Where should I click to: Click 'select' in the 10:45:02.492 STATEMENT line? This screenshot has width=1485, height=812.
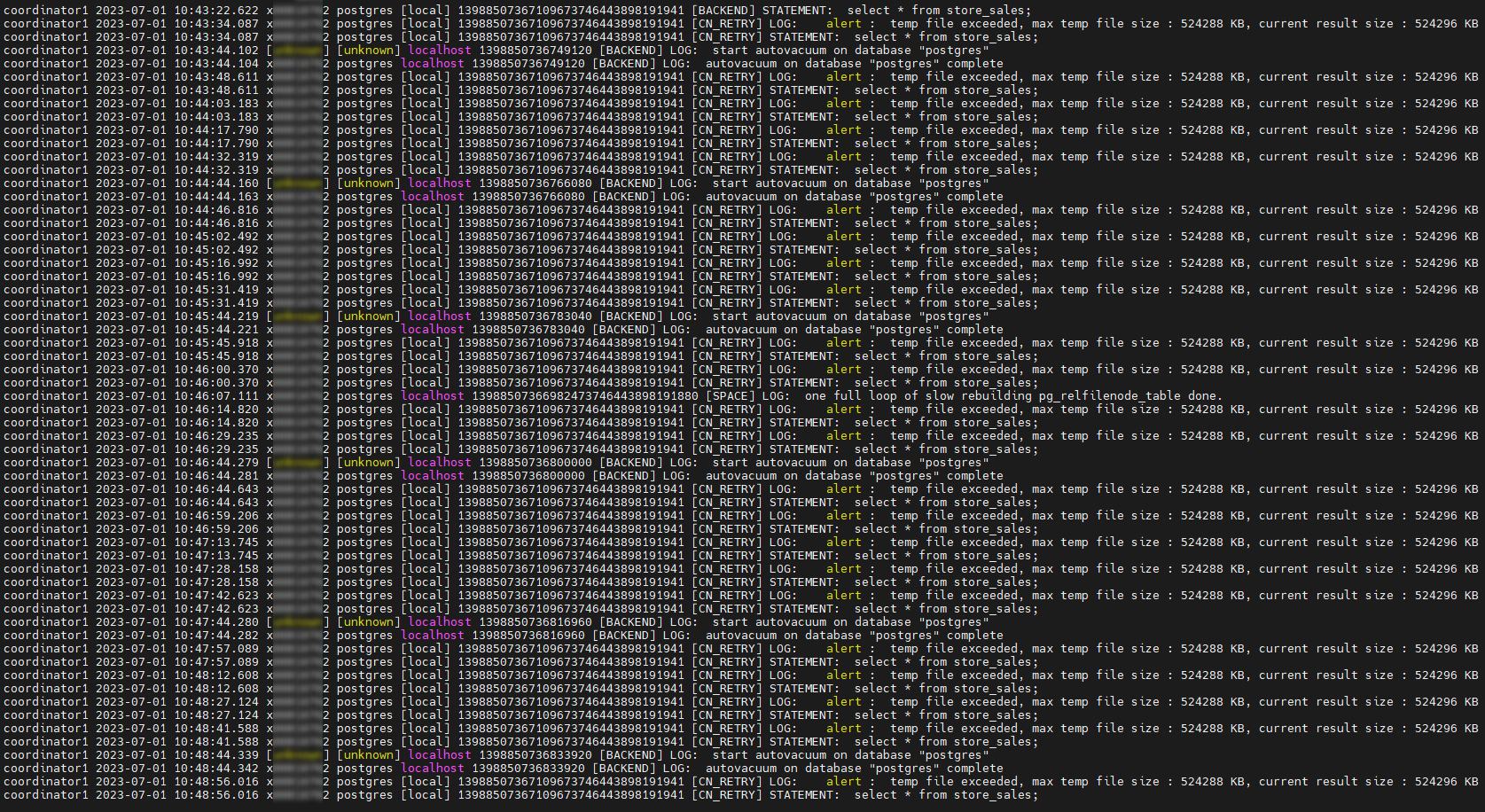click(876, 250)
